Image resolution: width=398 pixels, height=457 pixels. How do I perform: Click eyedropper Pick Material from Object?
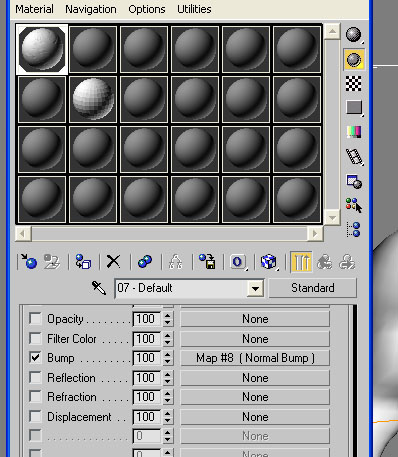point(99,288)
